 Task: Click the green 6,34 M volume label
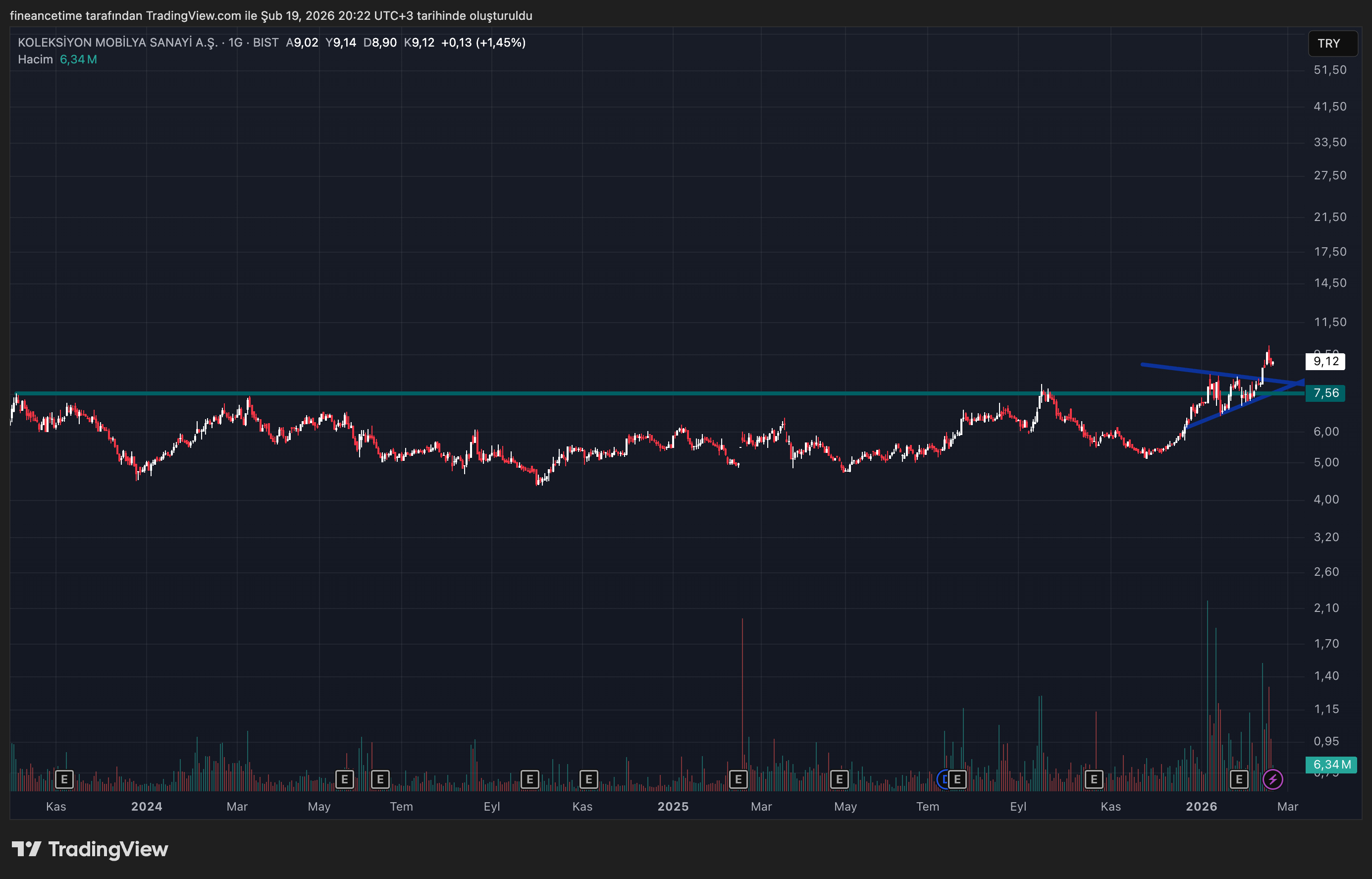point(1331,764)
